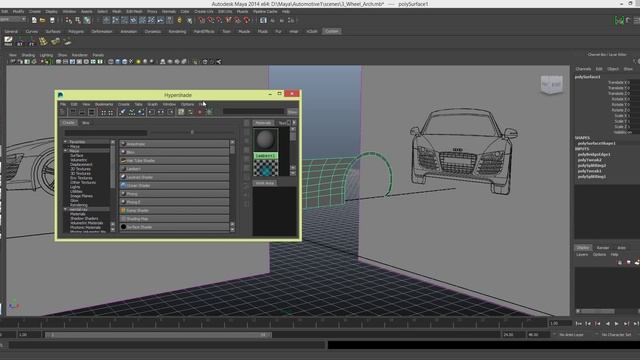Click the red dot icon in Hypershade toolbar
Viewport: 640px width, 360px height.
(200, 112)
